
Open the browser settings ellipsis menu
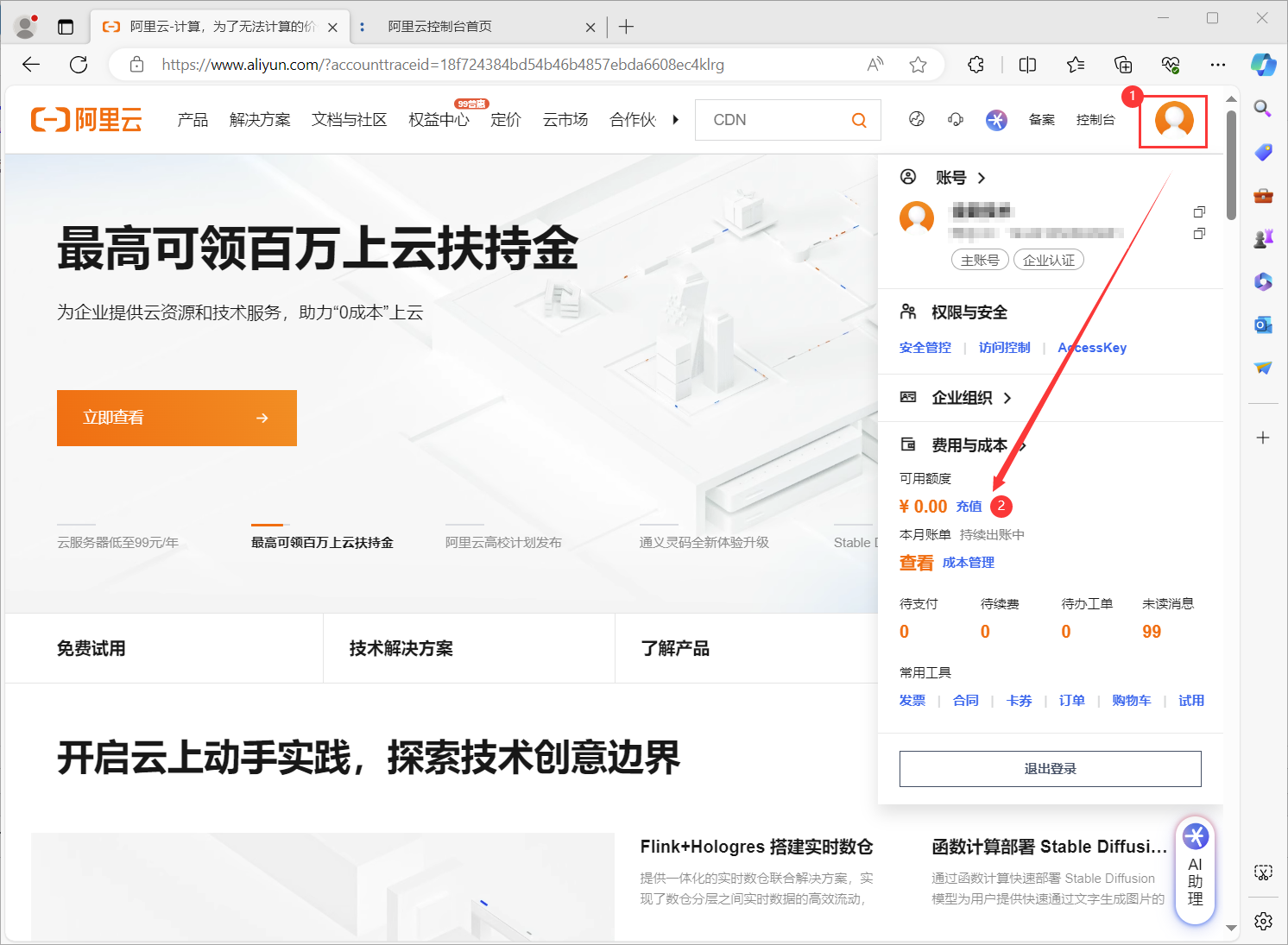pyautogui.click(x=1218, y=65)
